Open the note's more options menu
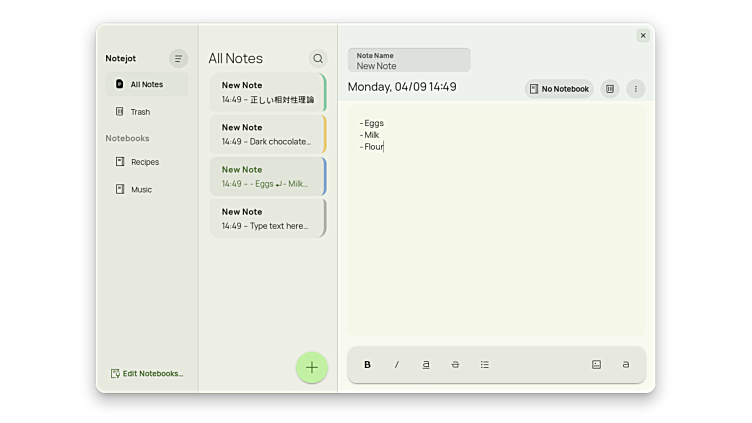This screenshot has width=752, height=423. pyautogui.click(x=636, y=89)
